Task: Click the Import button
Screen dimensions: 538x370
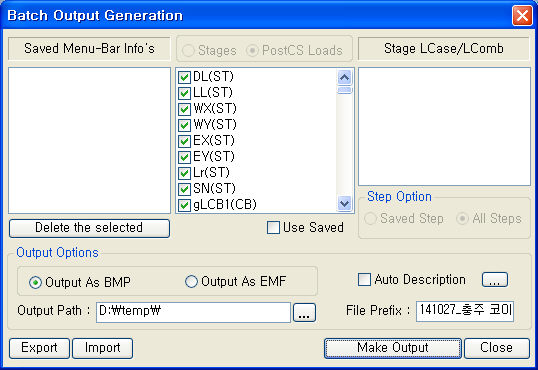Action: [103, 348]
